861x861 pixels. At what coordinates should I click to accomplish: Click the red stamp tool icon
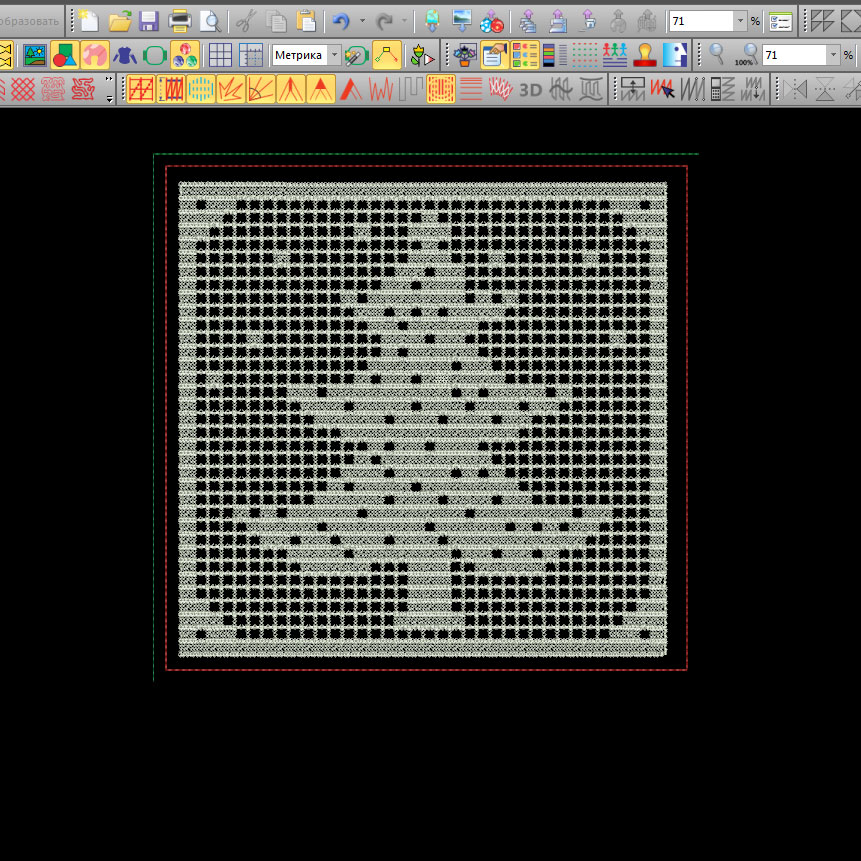[645, 55]
